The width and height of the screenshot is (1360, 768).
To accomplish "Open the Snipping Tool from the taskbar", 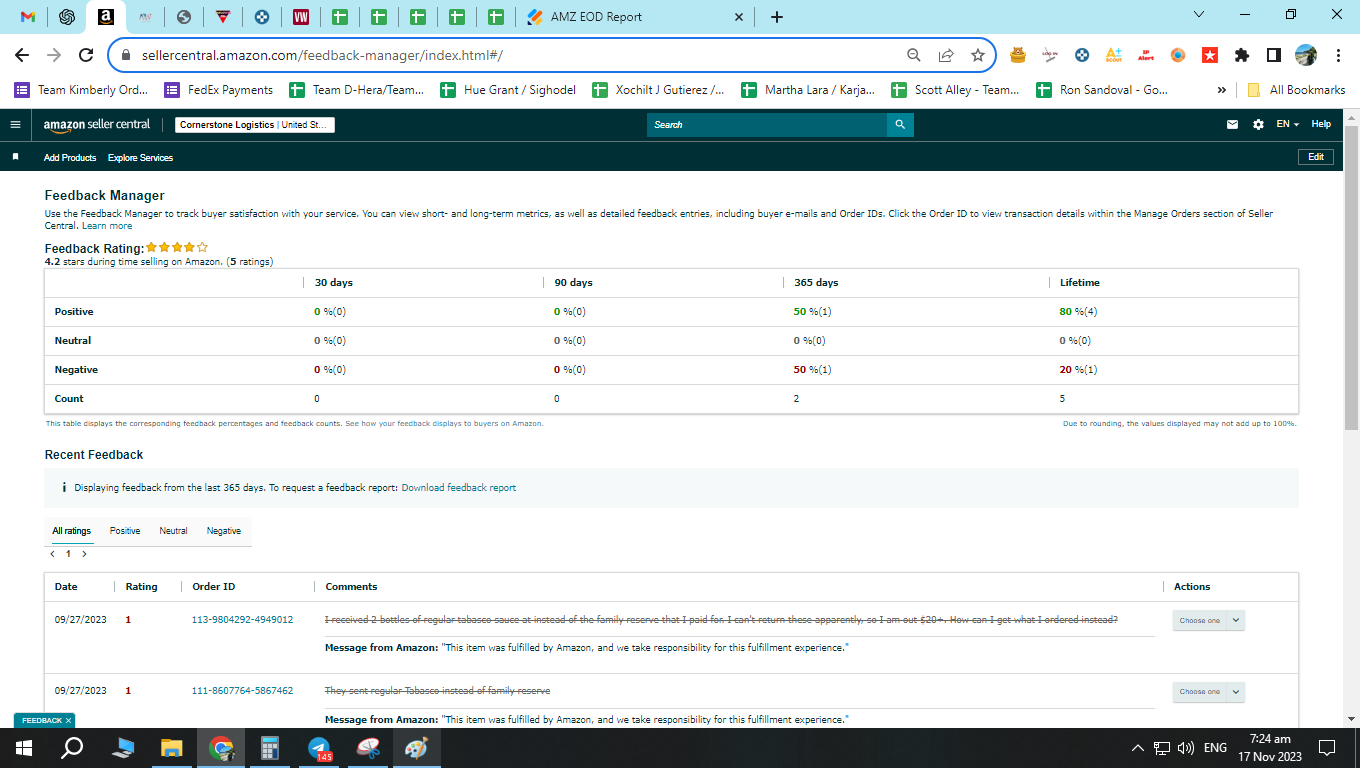I will pyautogui.click(x=368, y=748).
